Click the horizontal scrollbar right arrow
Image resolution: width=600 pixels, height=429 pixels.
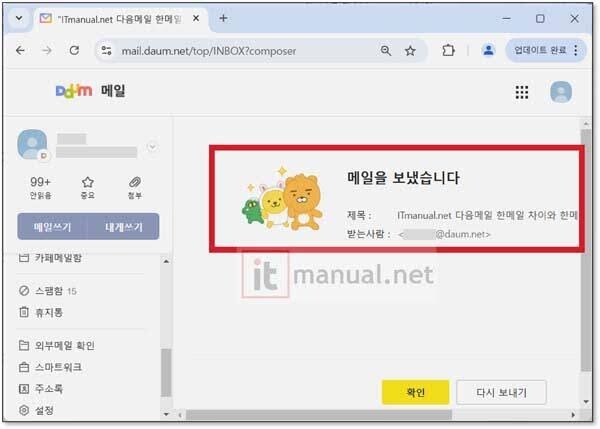point(573,415)
